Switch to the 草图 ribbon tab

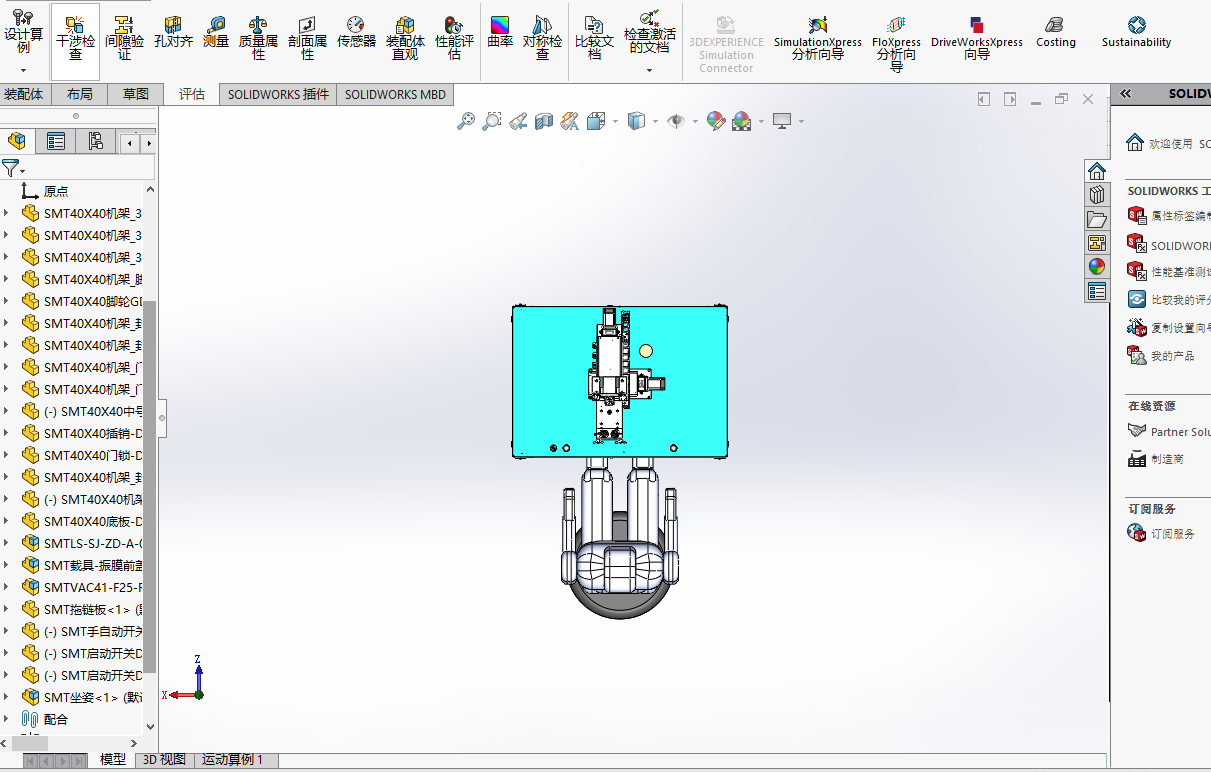[136, 94]
